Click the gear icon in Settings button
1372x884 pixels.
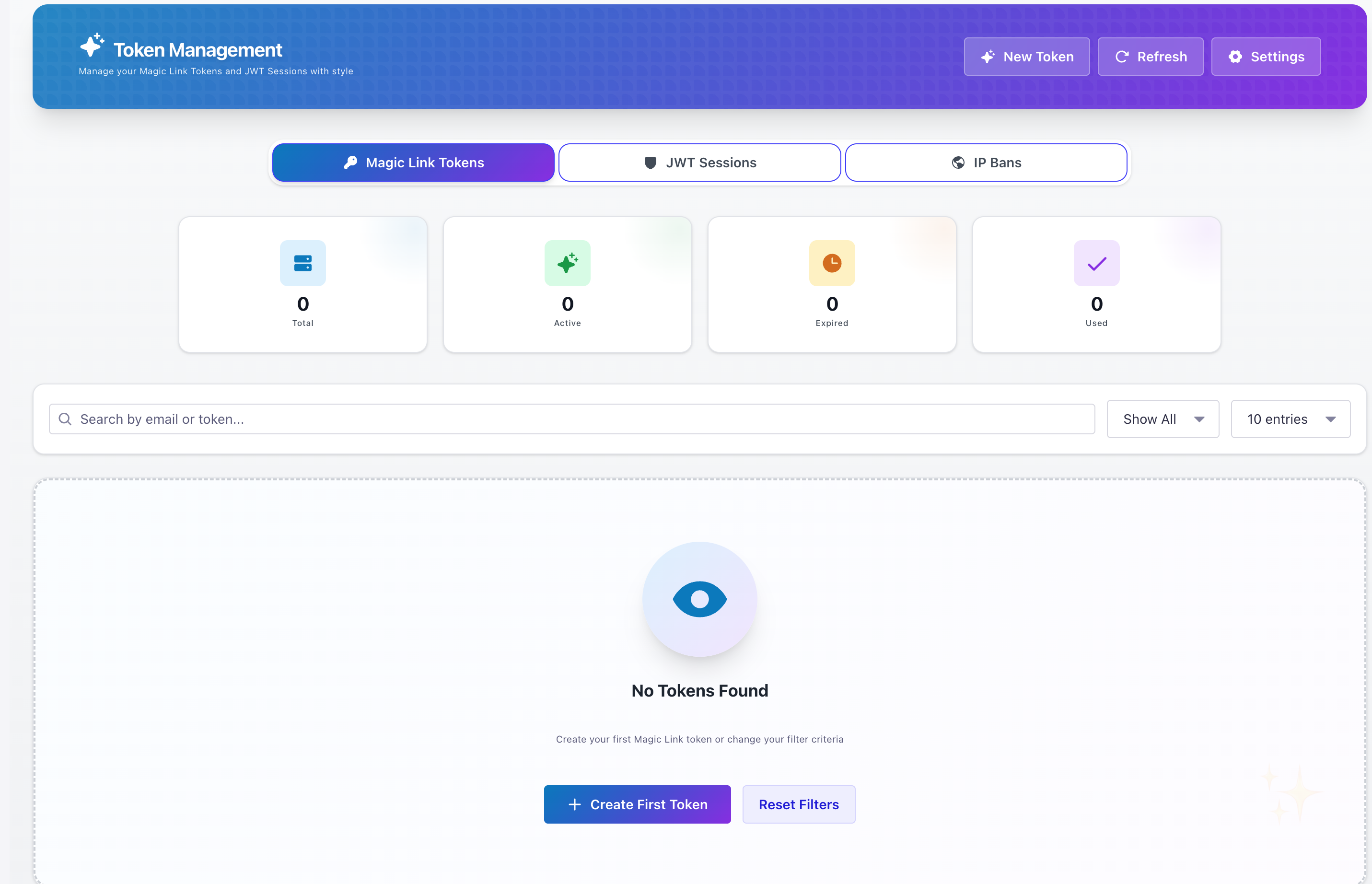(x=1235, y=57)
